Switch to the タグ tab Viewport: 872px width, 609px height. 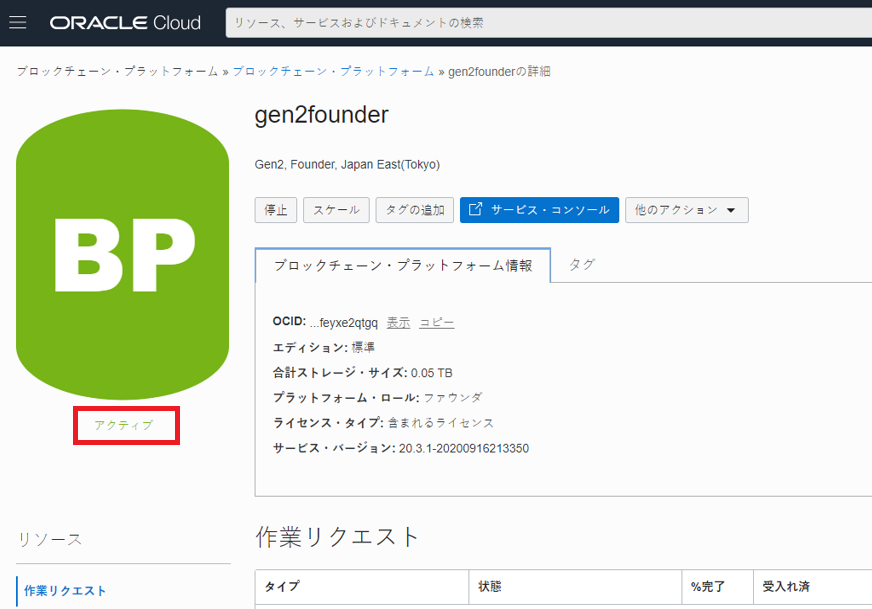click(581, 265)
